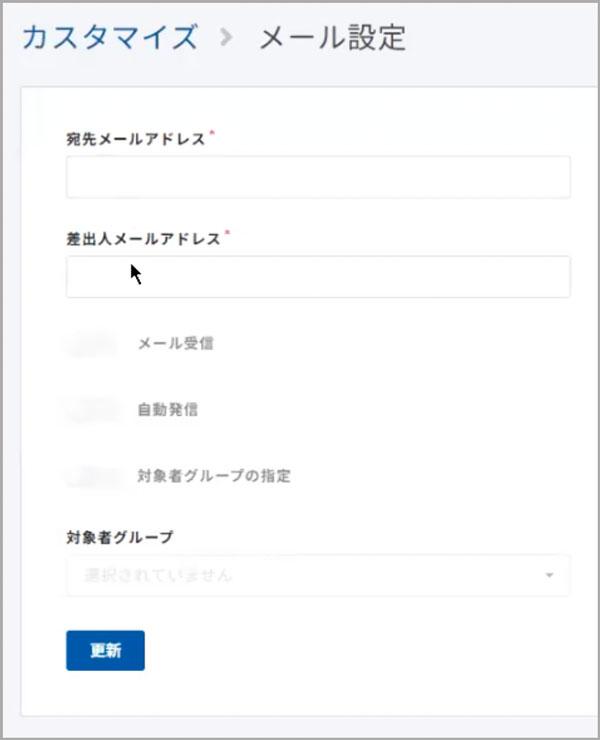
Task: Click the 宛先メールアドレス field label
Action: pyautogui.click(x=135, y=140)
